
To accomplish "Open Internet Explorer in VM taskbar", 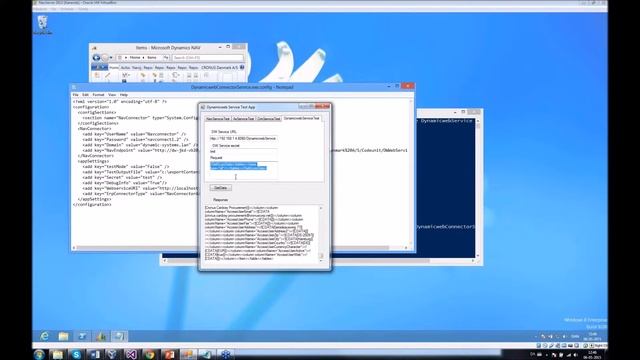I will click(x=44, y=336).
